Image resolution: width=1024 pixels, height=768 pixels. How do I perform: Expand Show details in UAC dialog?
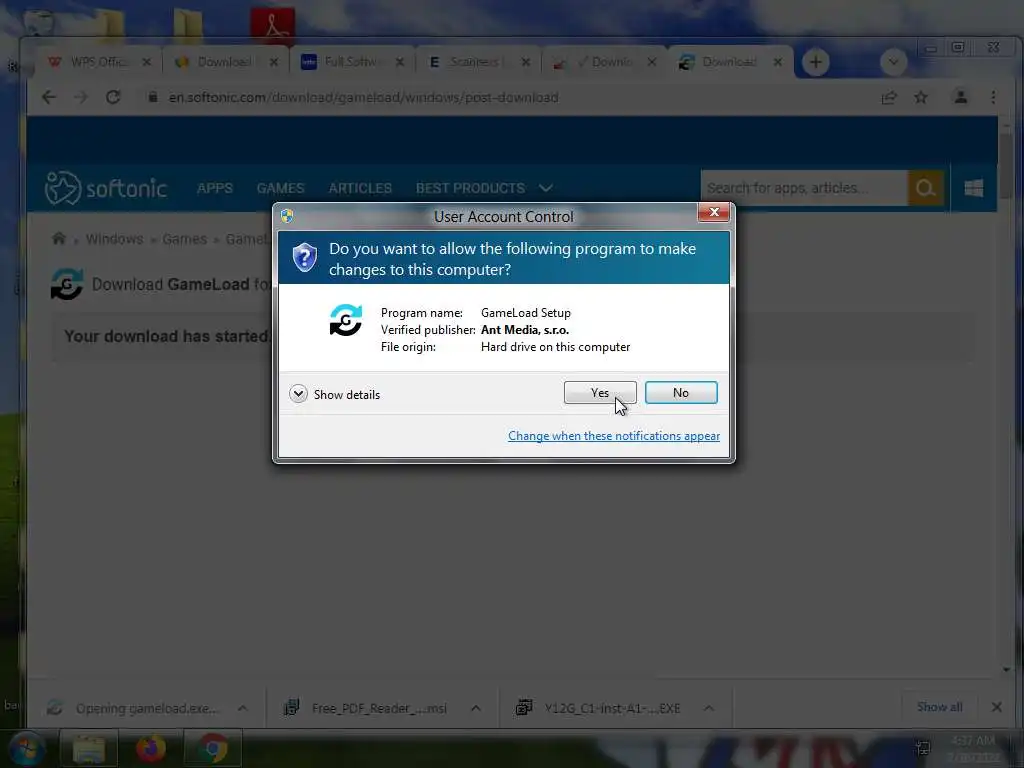(334, 394)
